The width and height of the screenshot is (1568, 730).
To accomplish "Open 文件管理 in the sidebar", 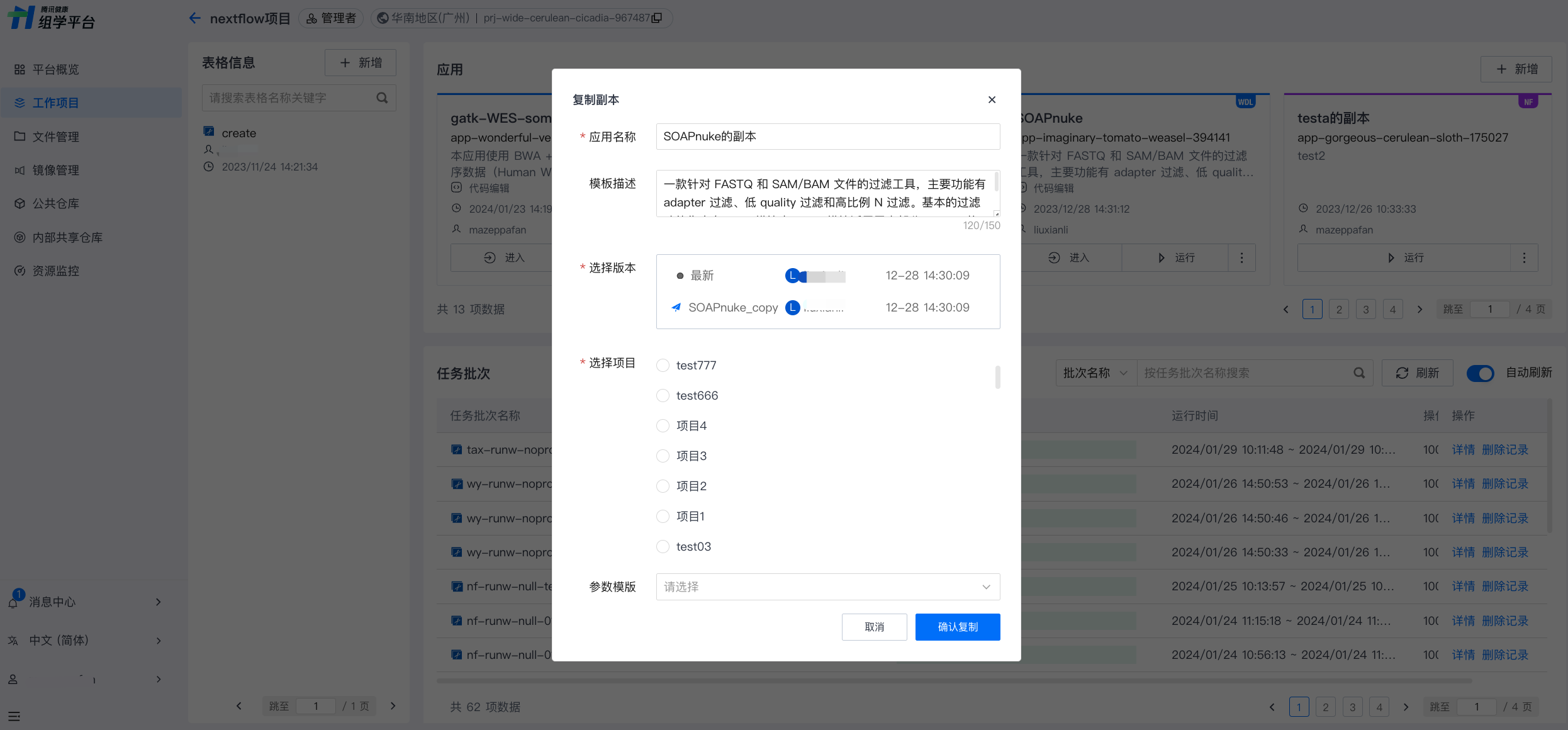I will point(55,137).
